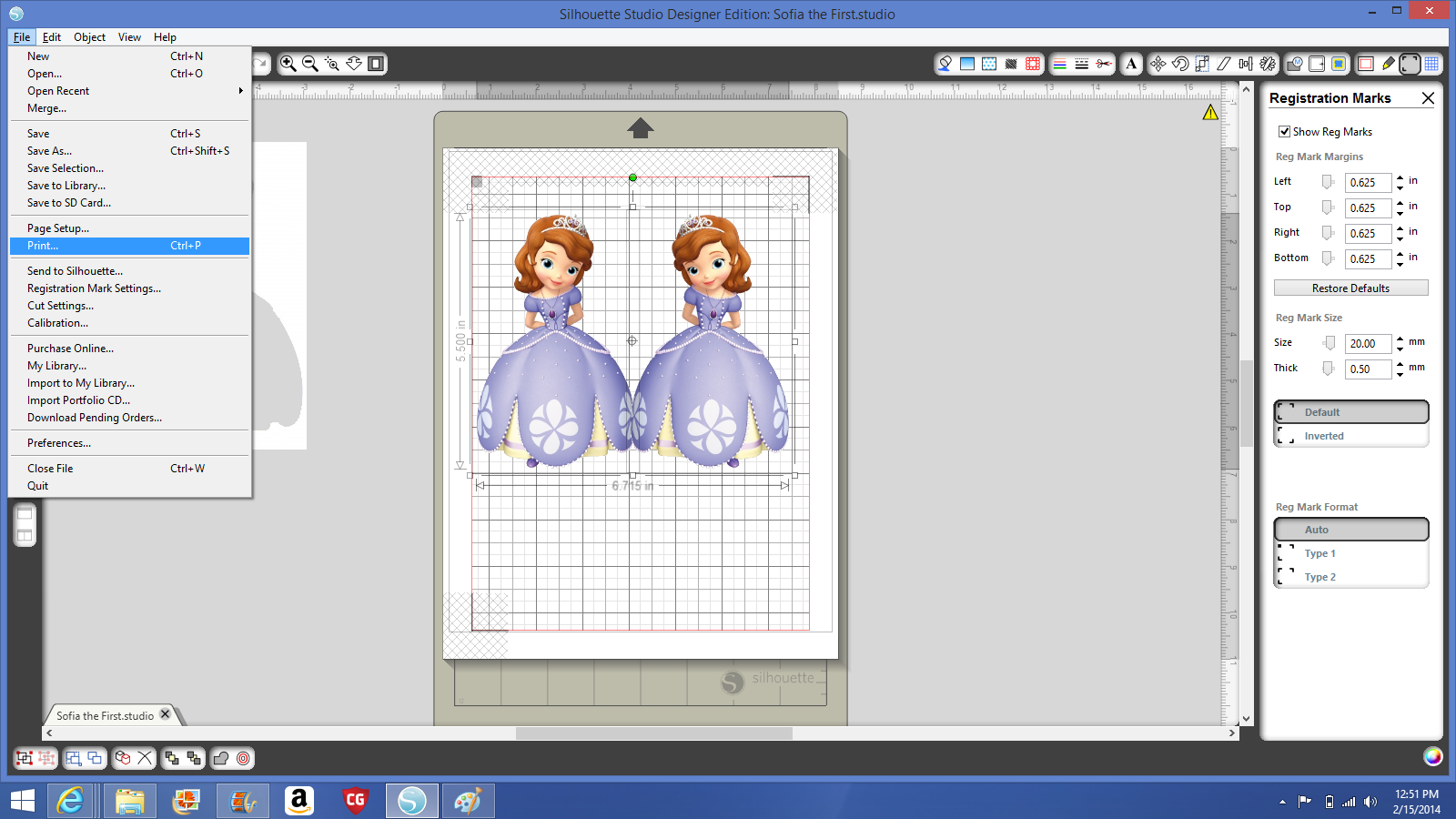The width and height of the screenshot is (1456, 819).
Task: Open the Replicate window
Action: pos(1268,64)
